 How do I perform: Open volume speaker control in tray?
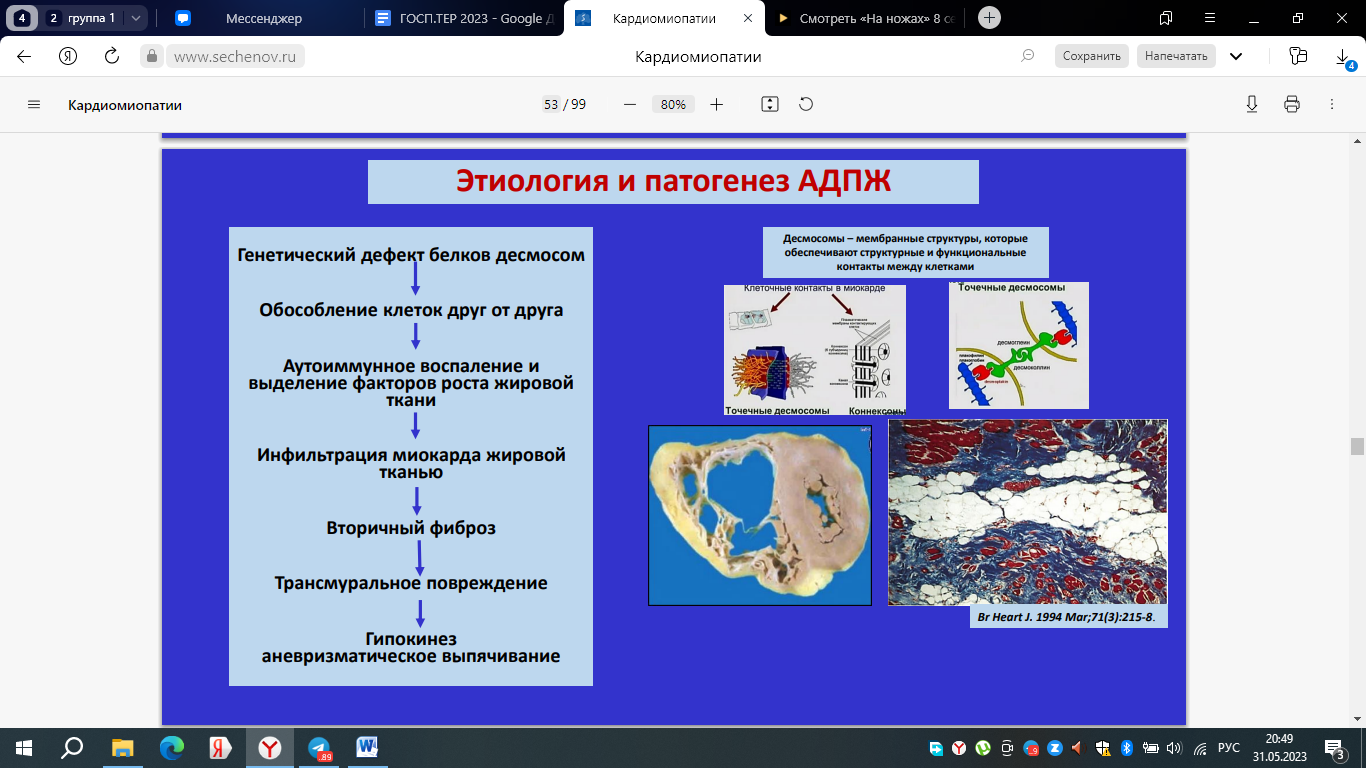1174,748
